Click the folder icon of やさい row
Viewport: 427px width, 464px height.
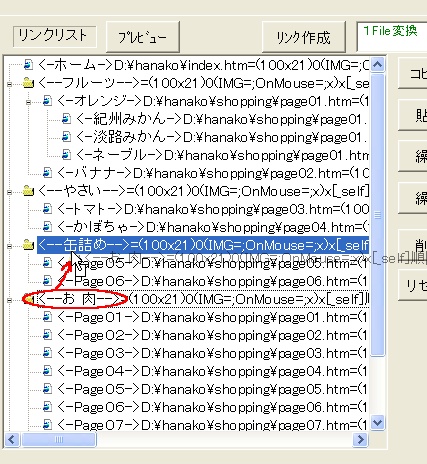[28, 191]
